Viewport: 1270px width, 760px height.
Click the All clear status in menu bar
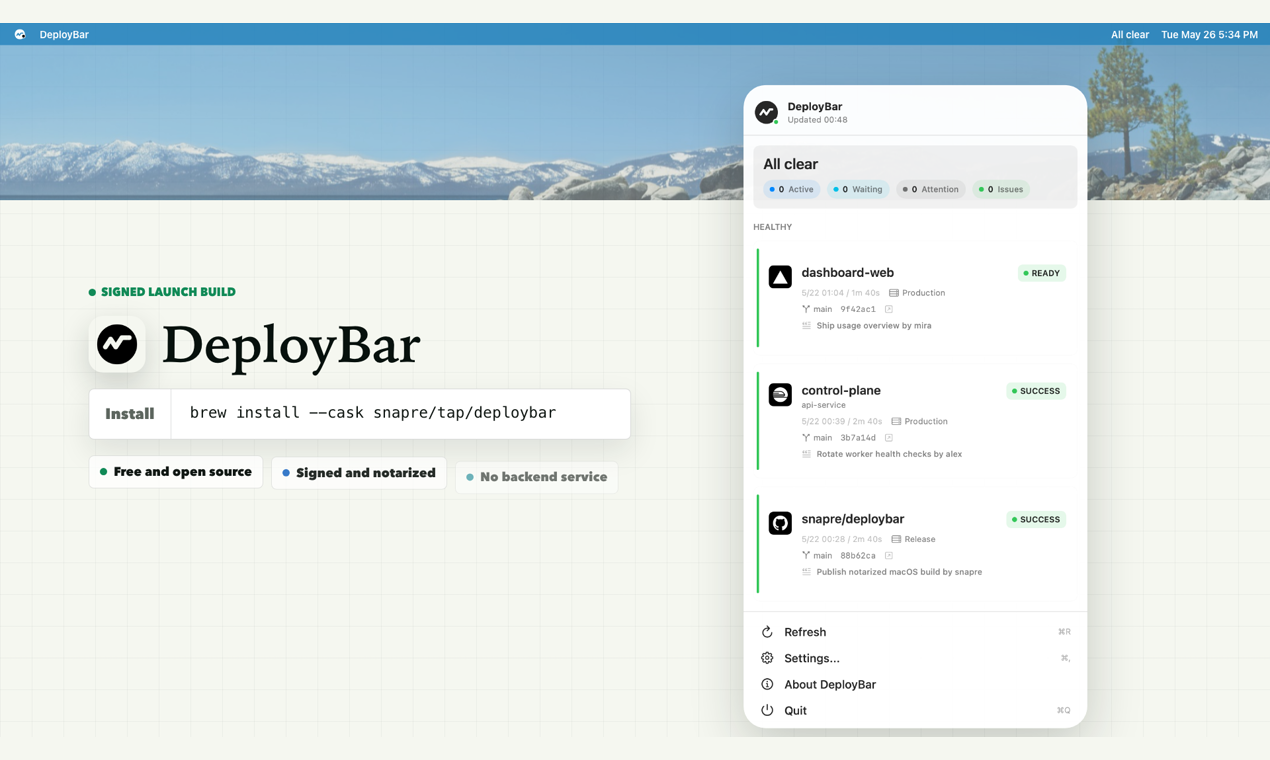1130,34
